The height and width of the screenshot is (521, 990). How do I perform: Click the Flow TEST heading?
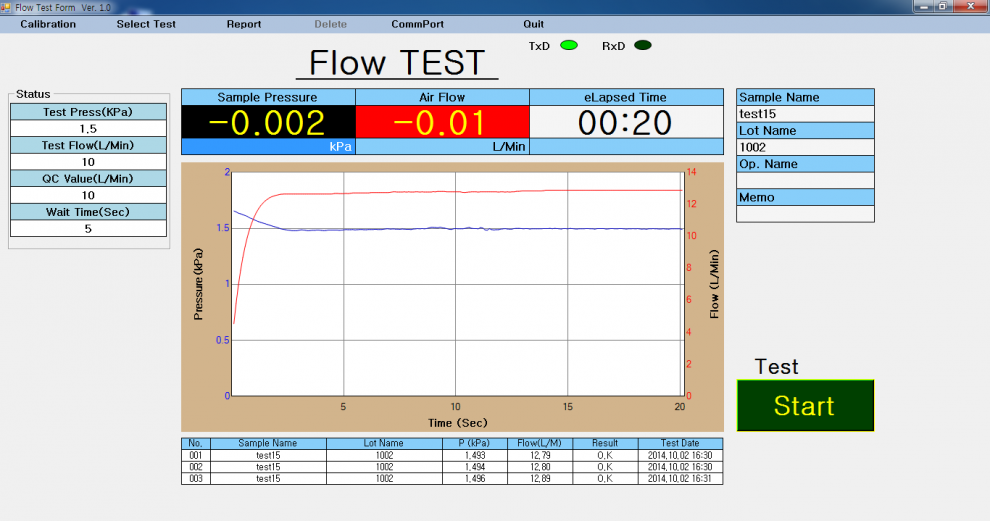pos(397,63)
